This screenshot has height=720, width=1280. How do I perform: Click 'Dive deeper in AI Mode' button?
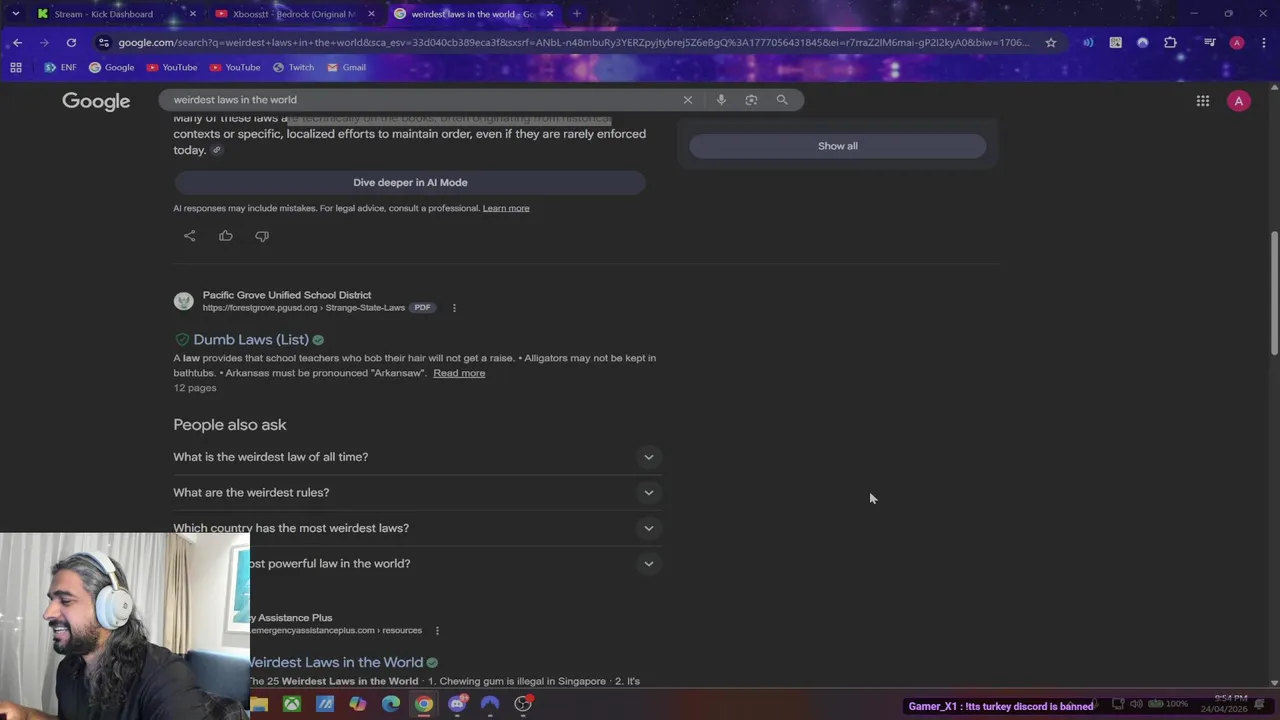(410, 183)
